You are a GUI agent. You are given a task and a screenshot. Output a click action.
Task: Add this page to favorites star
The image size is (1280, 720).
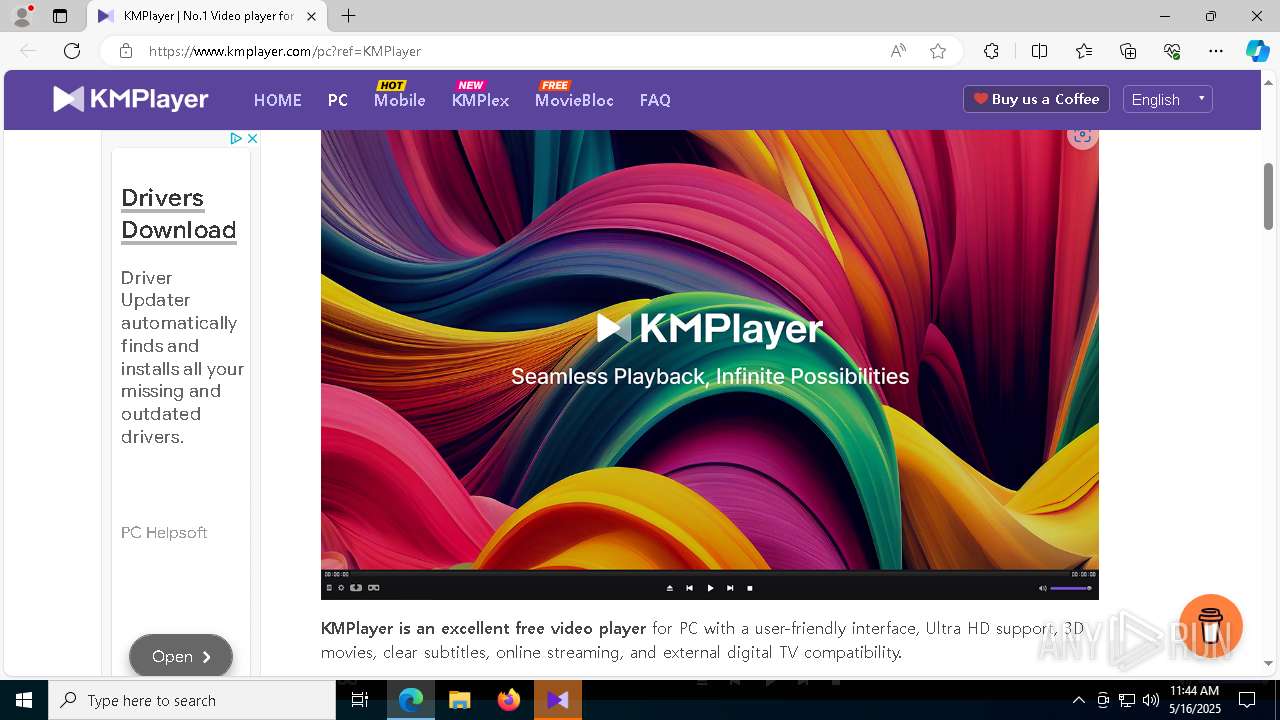938,51
